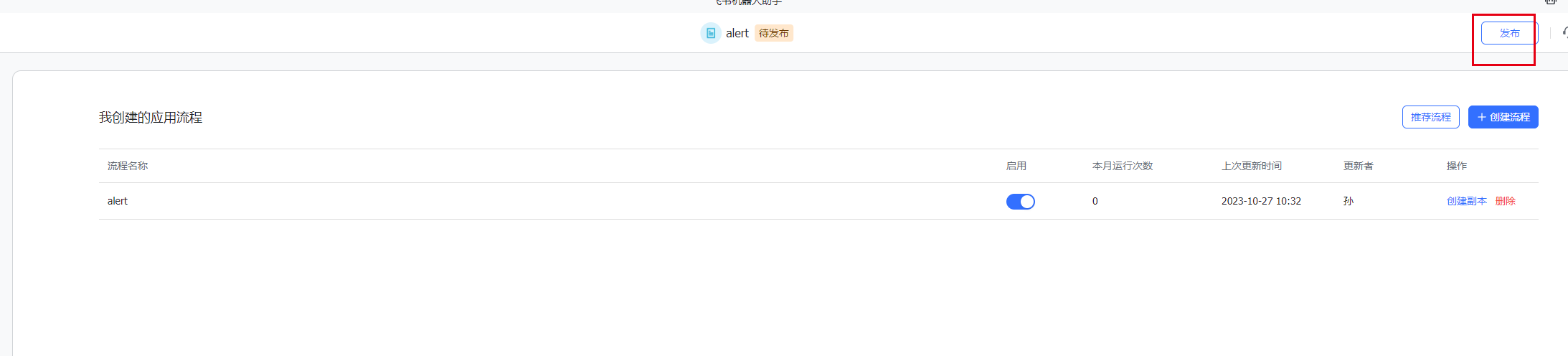This screenshot has width=1568, height=356.
Task: Click the 本月运行次数 column header
Action: 1122,166
